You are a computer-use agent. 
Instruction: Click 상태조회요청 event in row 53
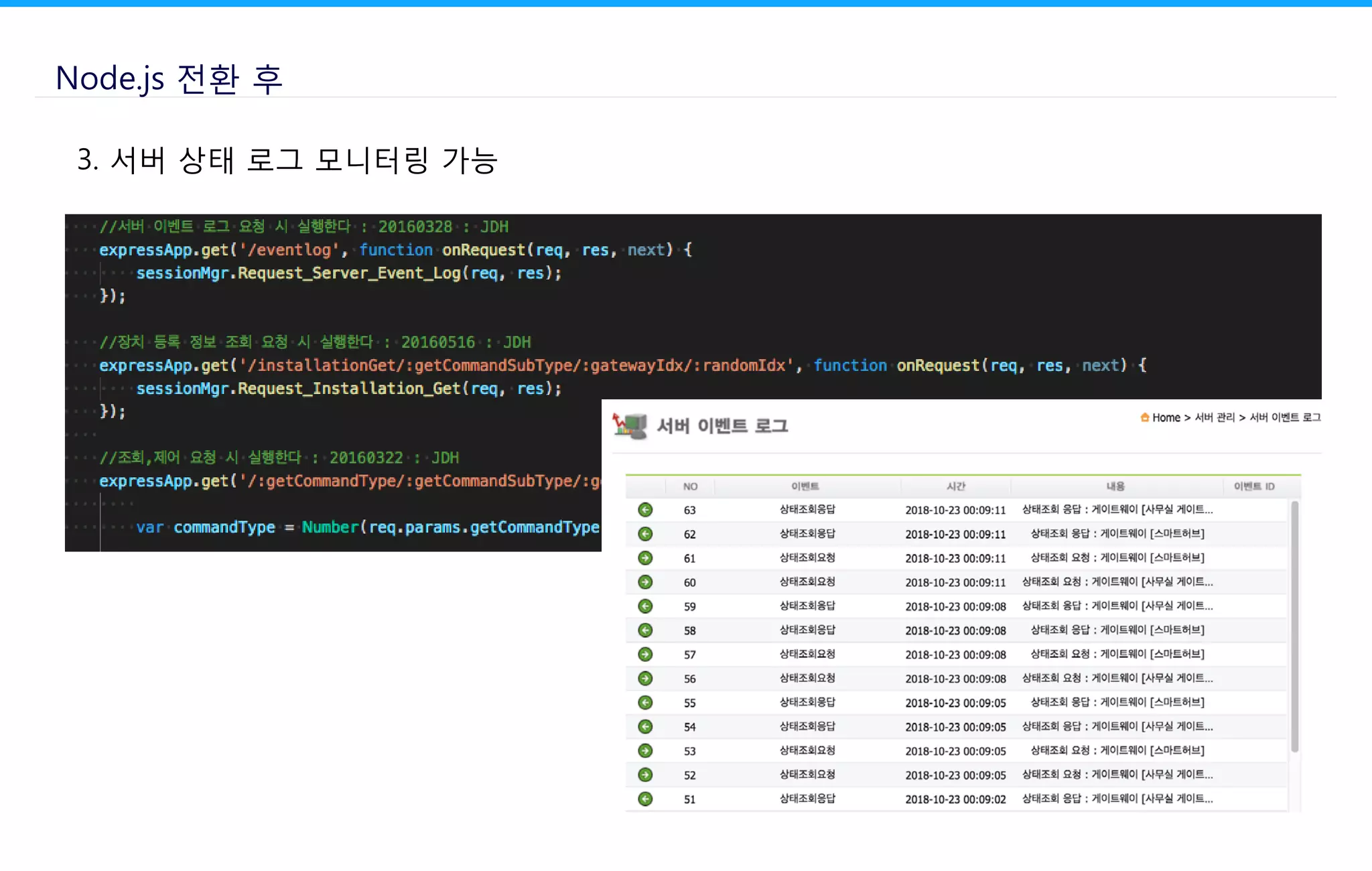click(807, 751)
